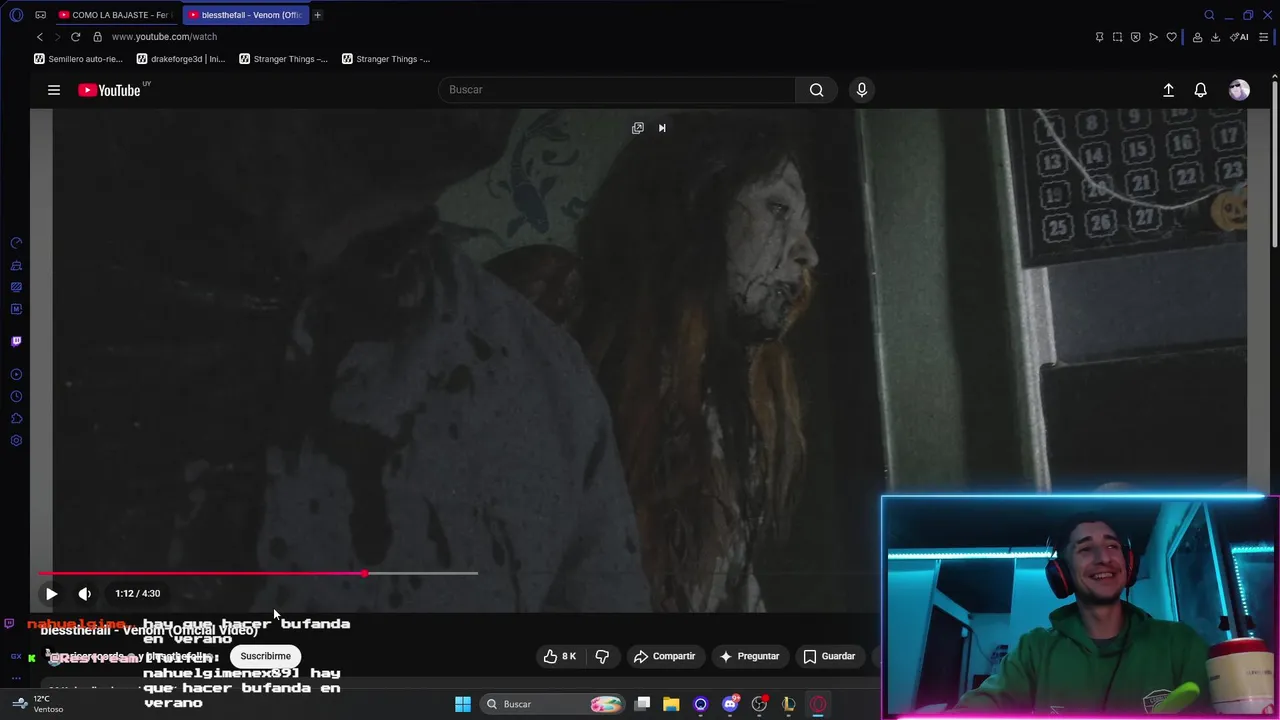Viewport: 1280px width, 720px height.
Task: Click the Compartir share button
Action: tap(664, 656)
